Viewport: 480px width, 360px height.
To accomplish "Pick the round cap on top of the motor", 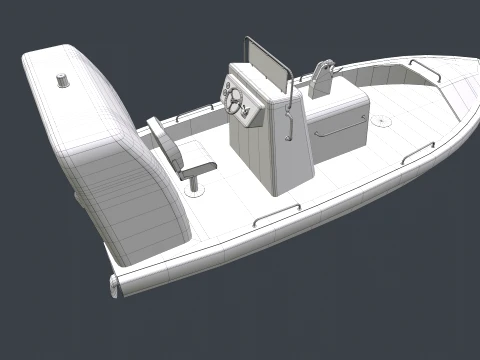I will (x=62, y=80).
